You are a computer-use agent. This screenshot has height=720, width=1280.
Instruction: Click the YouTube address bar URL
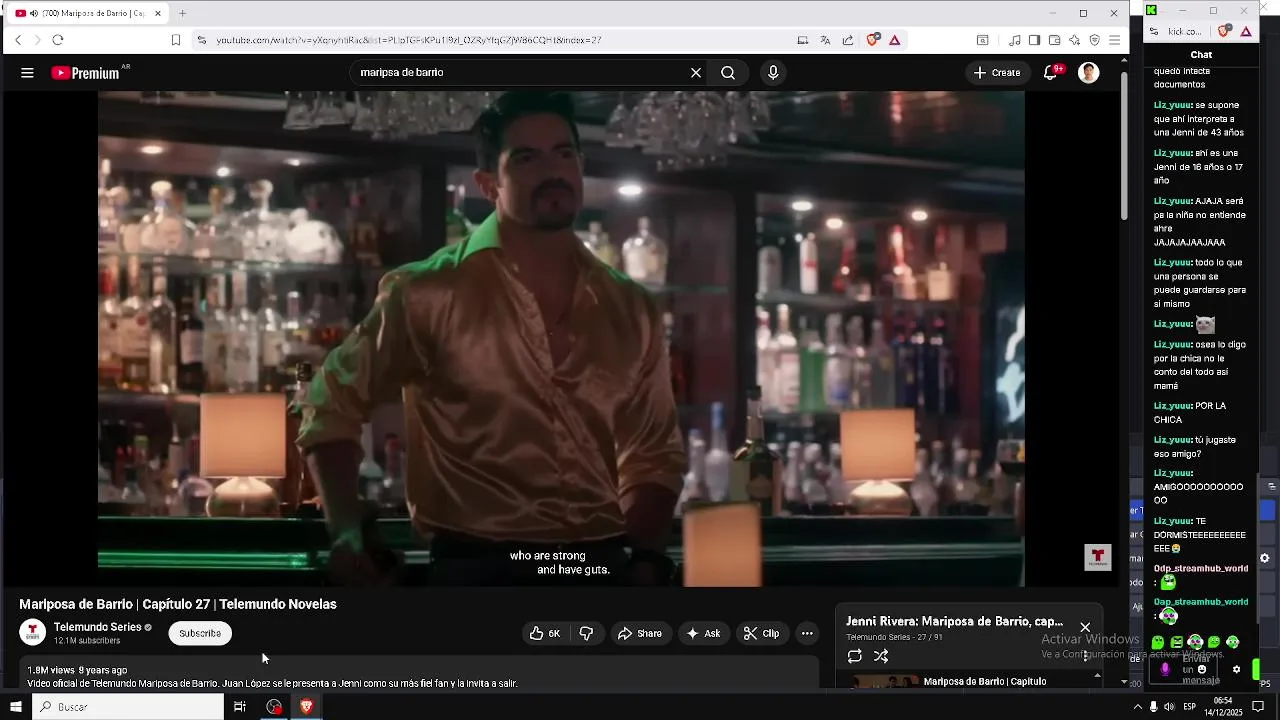(409, 40)
